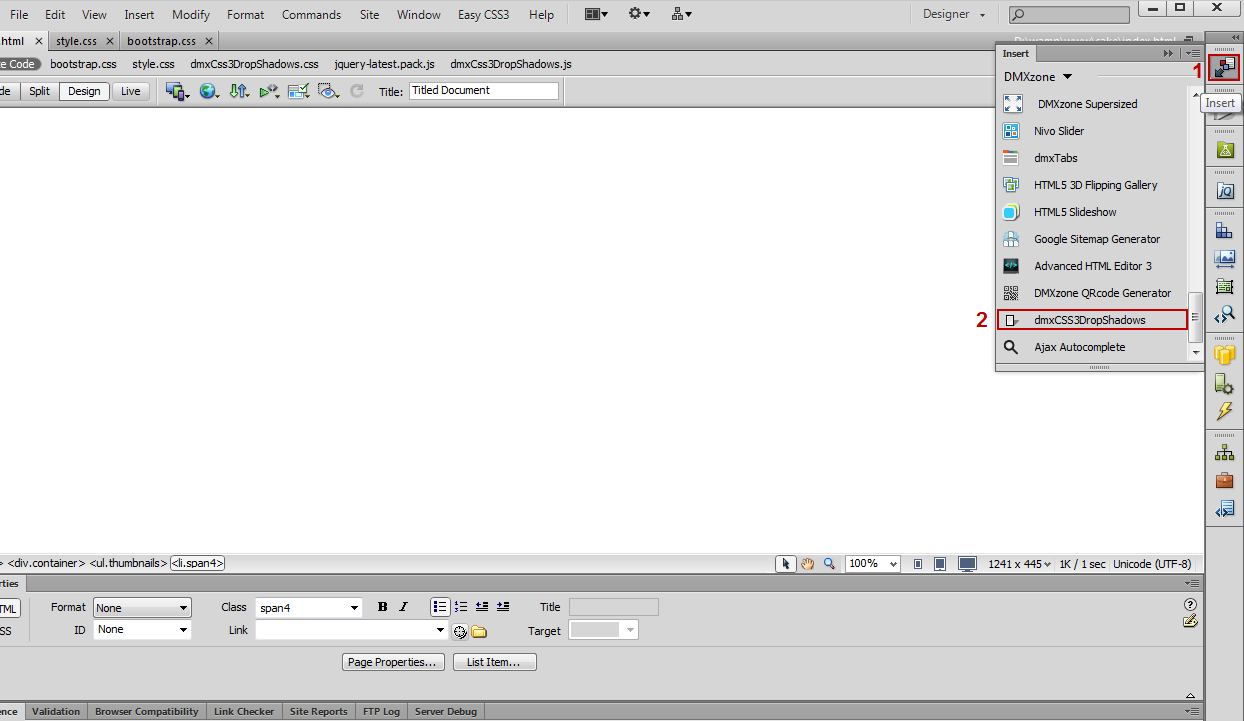The width and height of the screenshot is (1244, 721).
Task: Insert dmxCSS3DropShadows item
Action: 1091,320
